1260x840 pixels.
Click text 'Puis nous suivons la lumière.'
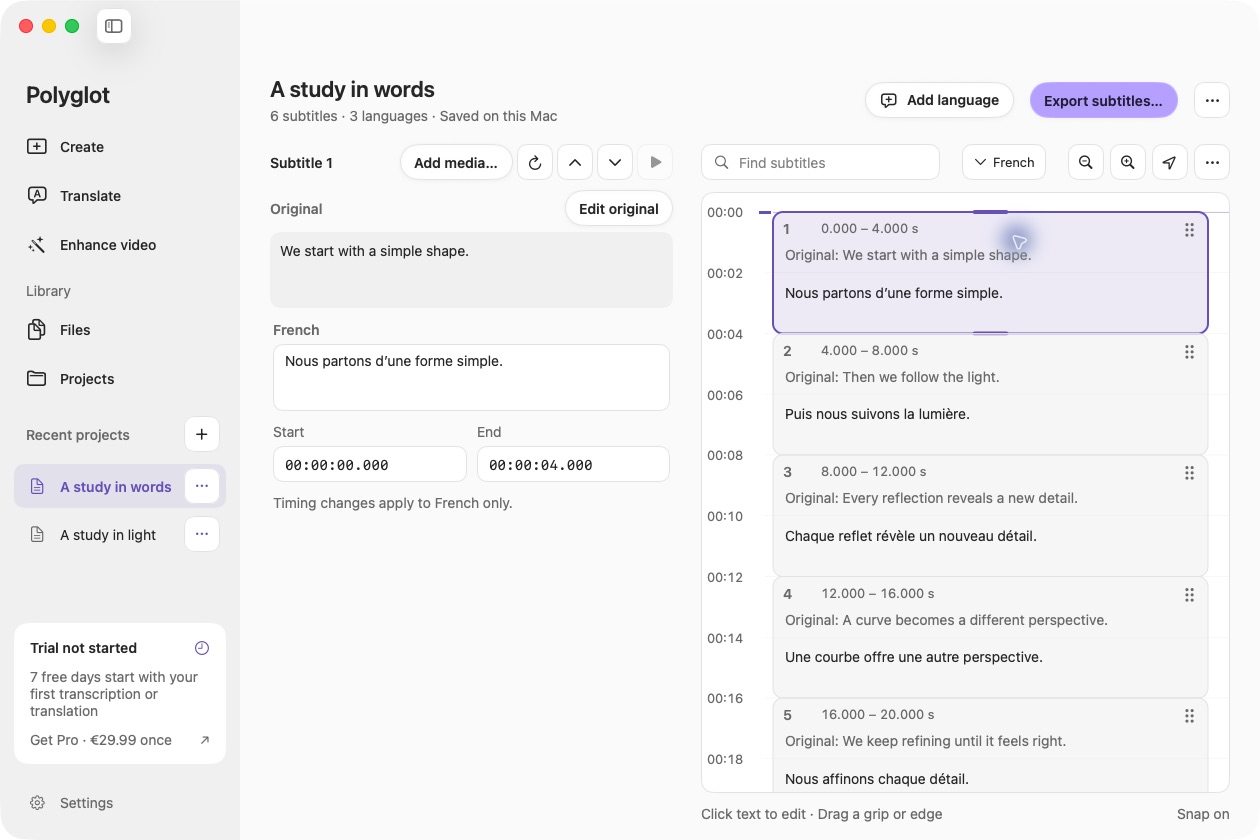pyautogui.click(x=877, y=414)
